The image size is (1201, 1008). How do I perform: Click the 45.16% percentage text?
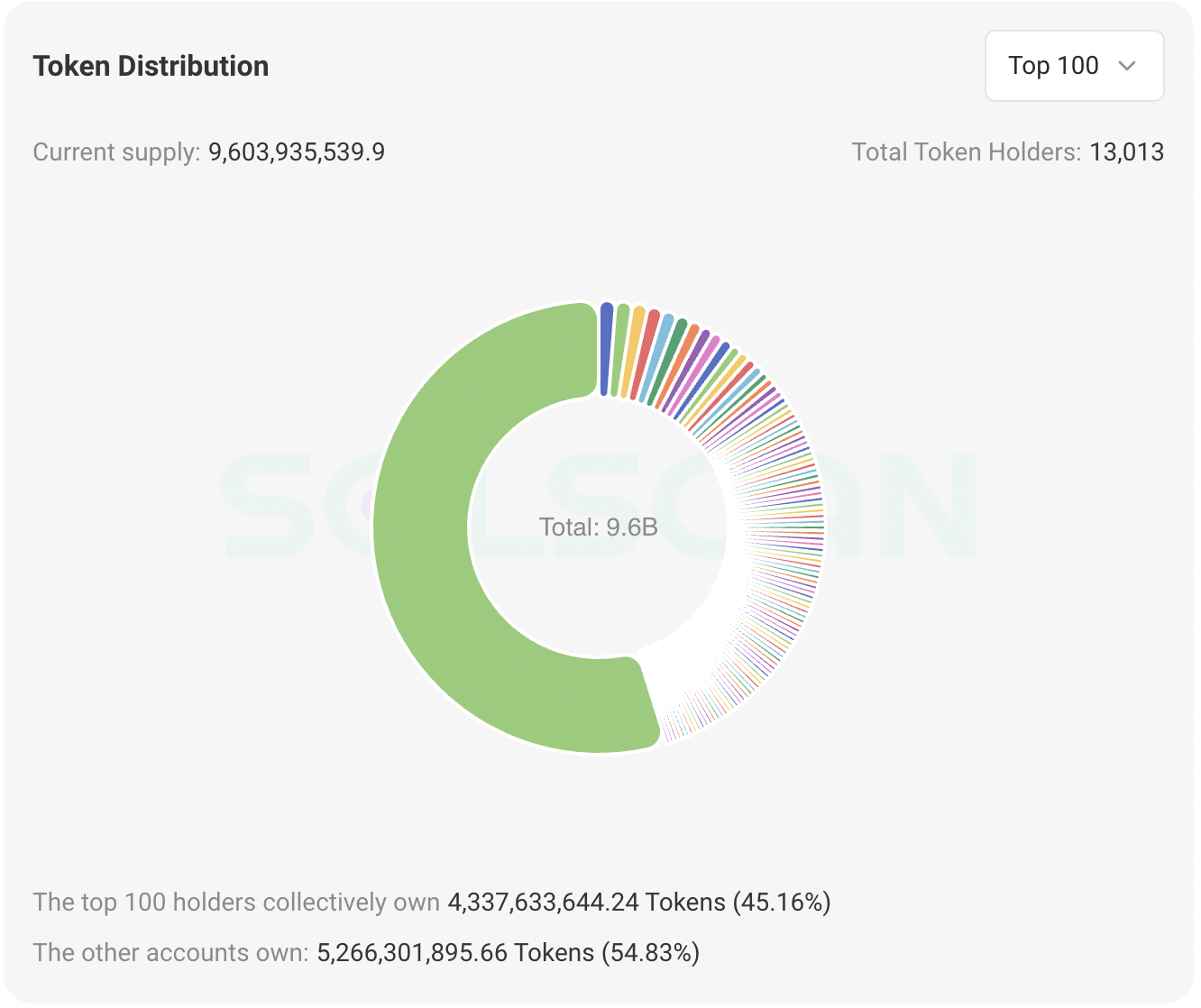tap(779, 902)
